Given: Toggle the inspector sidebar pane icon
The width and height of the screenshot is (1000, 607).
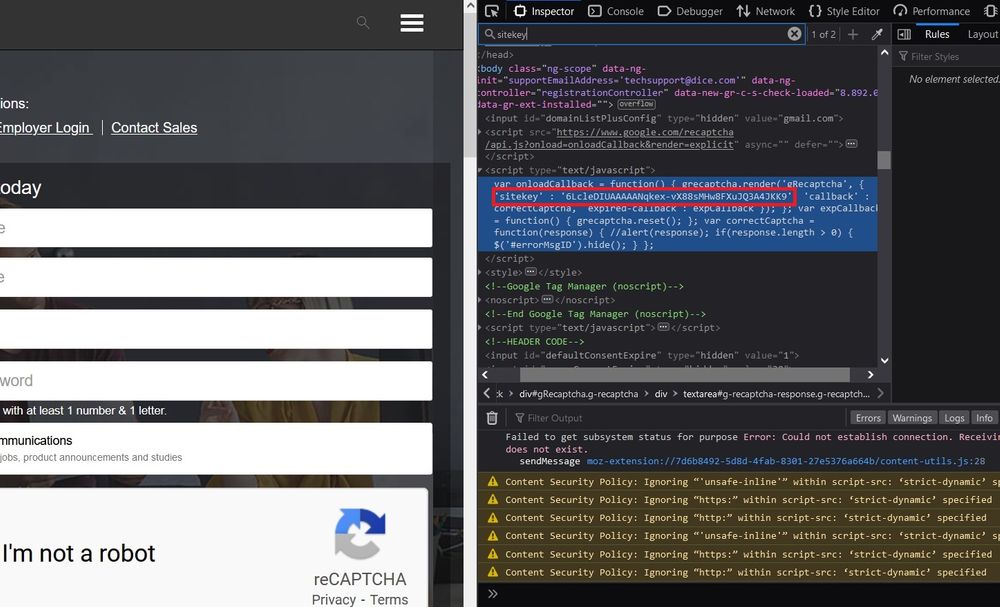Looking at the screenshot, I should 904,34.
